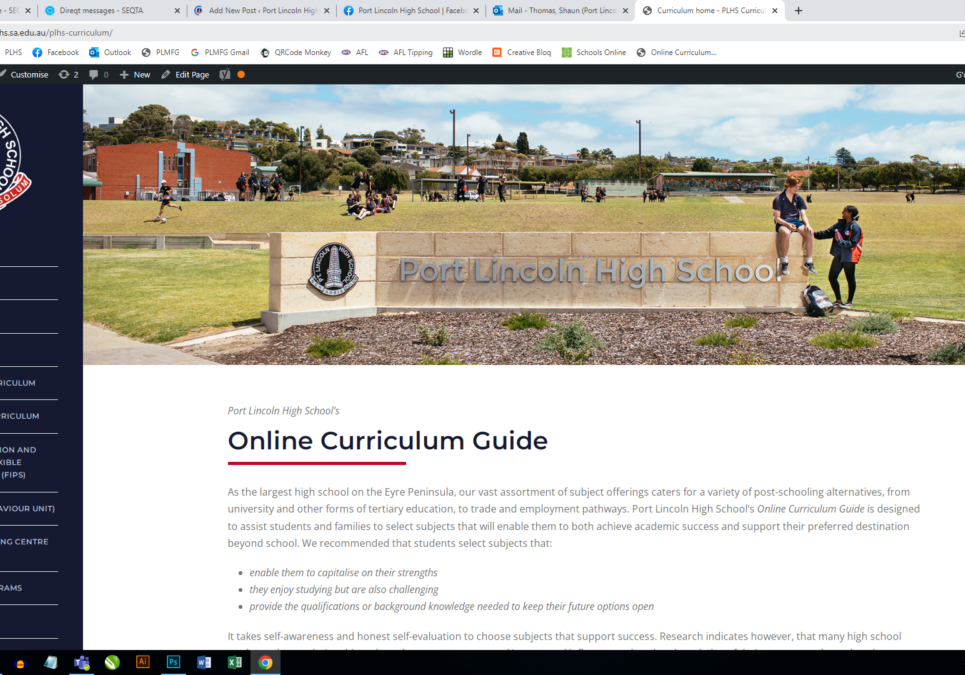Click the updates icon showing 2
Screen dimensions: 965x675
[68, 74]
